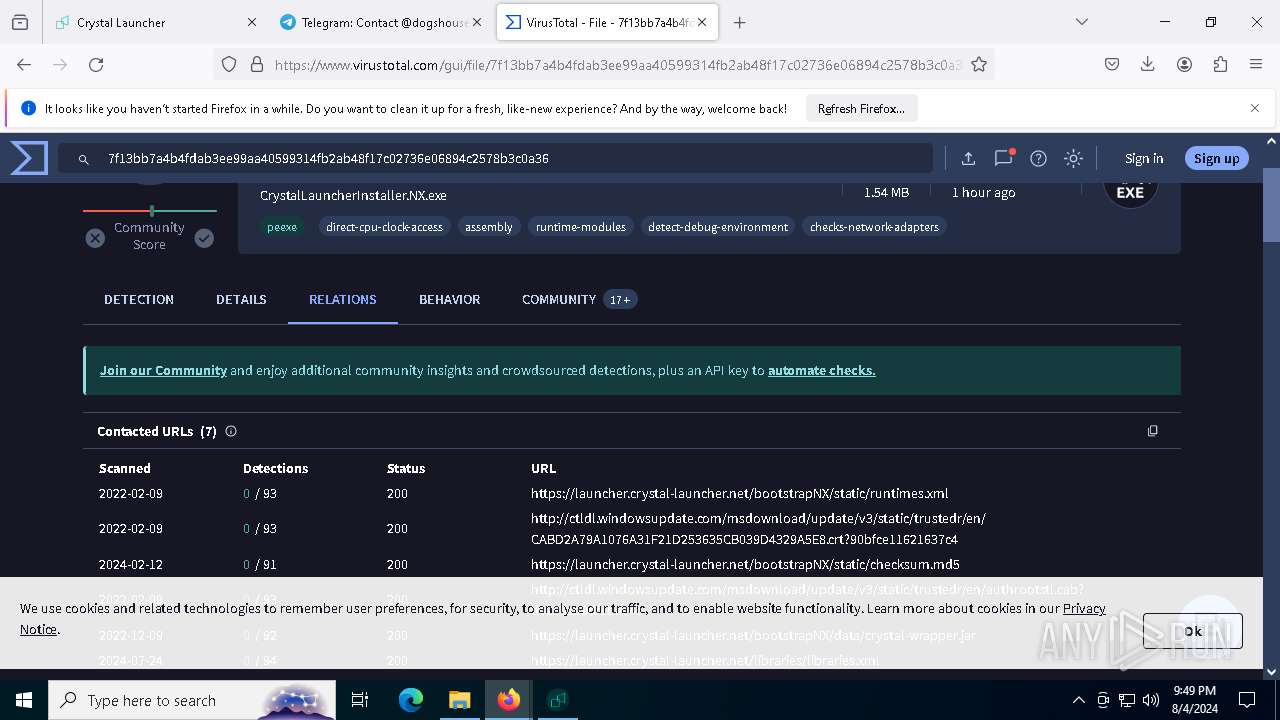Click Refresh Firefox button
Image resolution: width=1280 pixels, height=720 pixels.
(x=861, y=108)
